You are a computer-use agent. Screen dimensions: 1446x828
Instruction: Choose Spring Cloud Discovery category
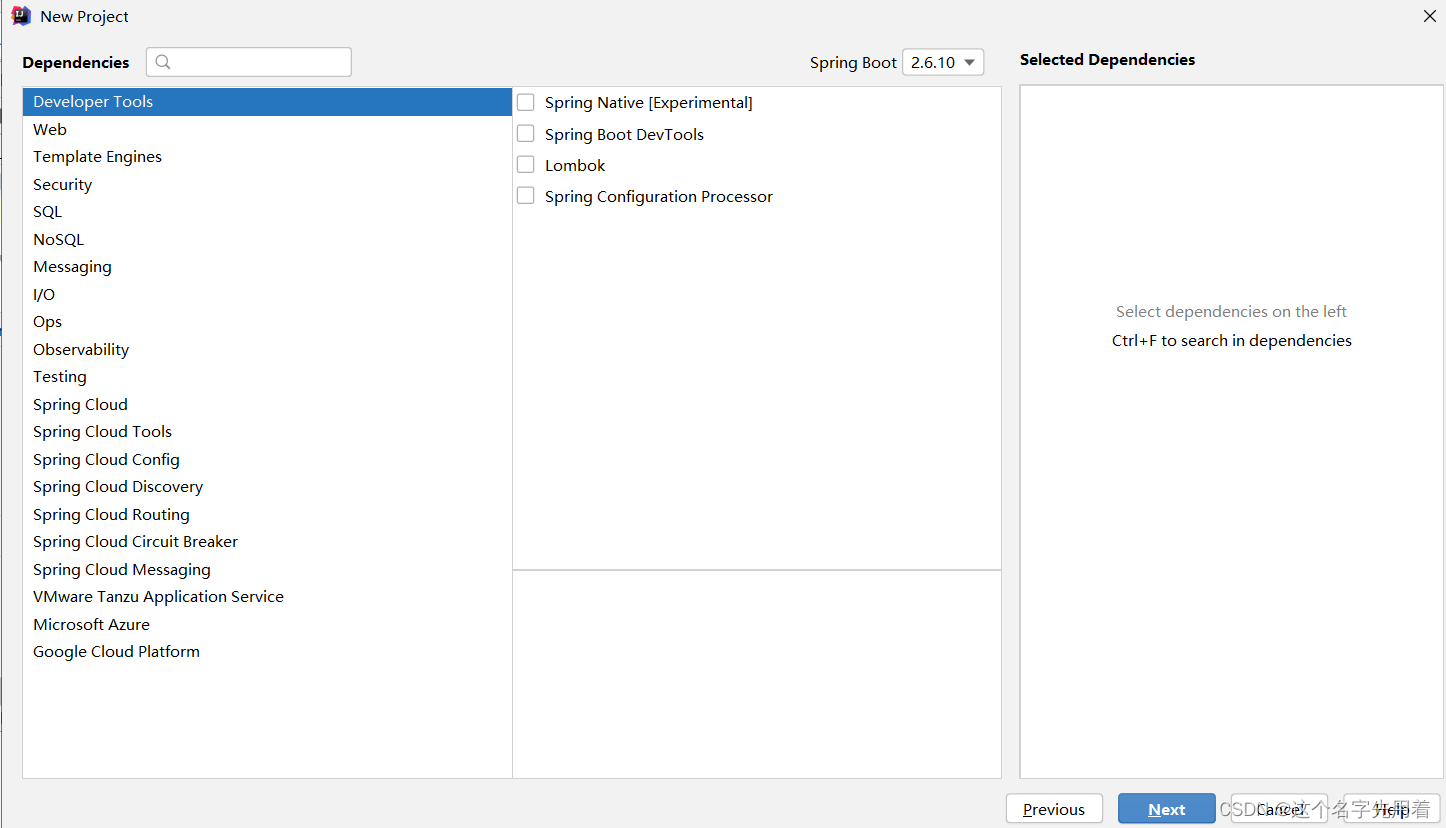tap(267, 487)
